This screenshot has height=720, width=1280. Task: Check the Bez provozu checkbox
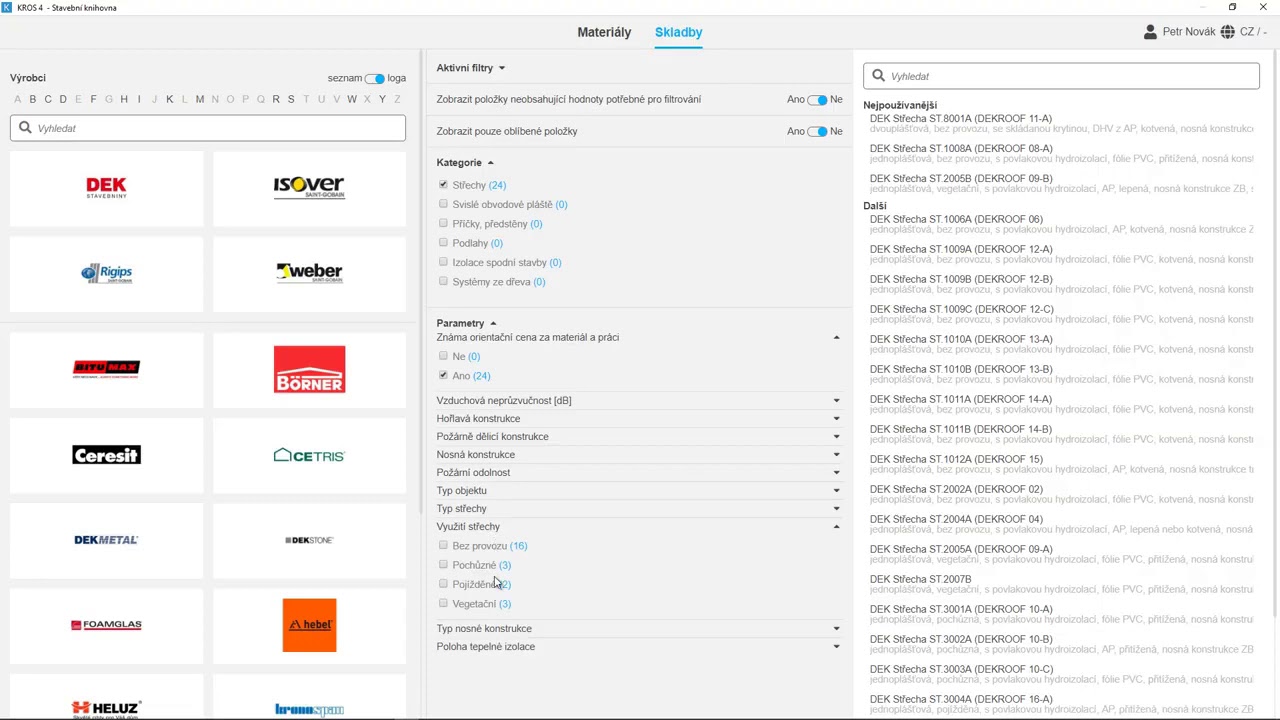443,546
